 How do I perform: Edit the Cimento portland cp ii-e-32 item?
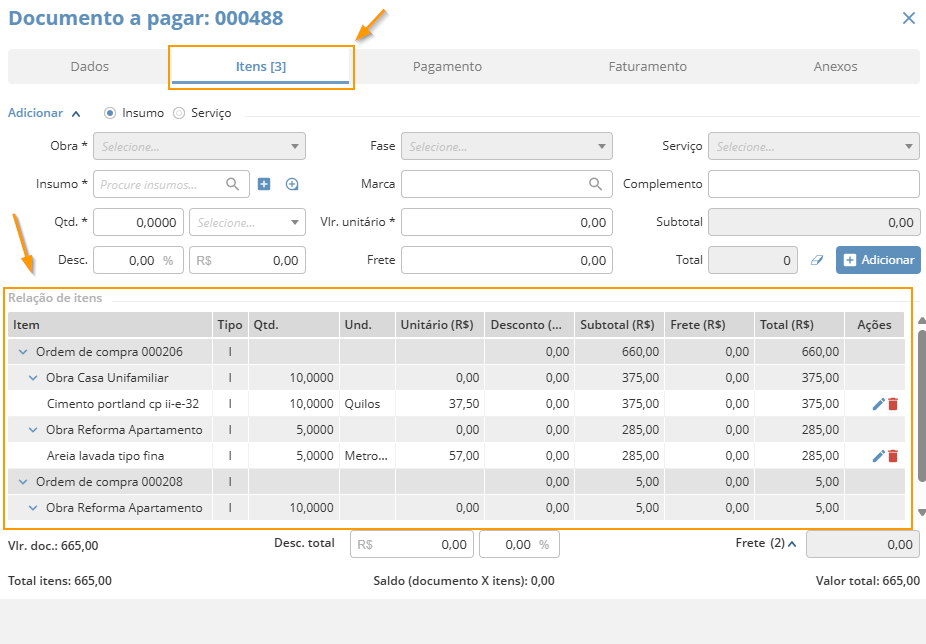pyautogui.click(x=878, y=404)
